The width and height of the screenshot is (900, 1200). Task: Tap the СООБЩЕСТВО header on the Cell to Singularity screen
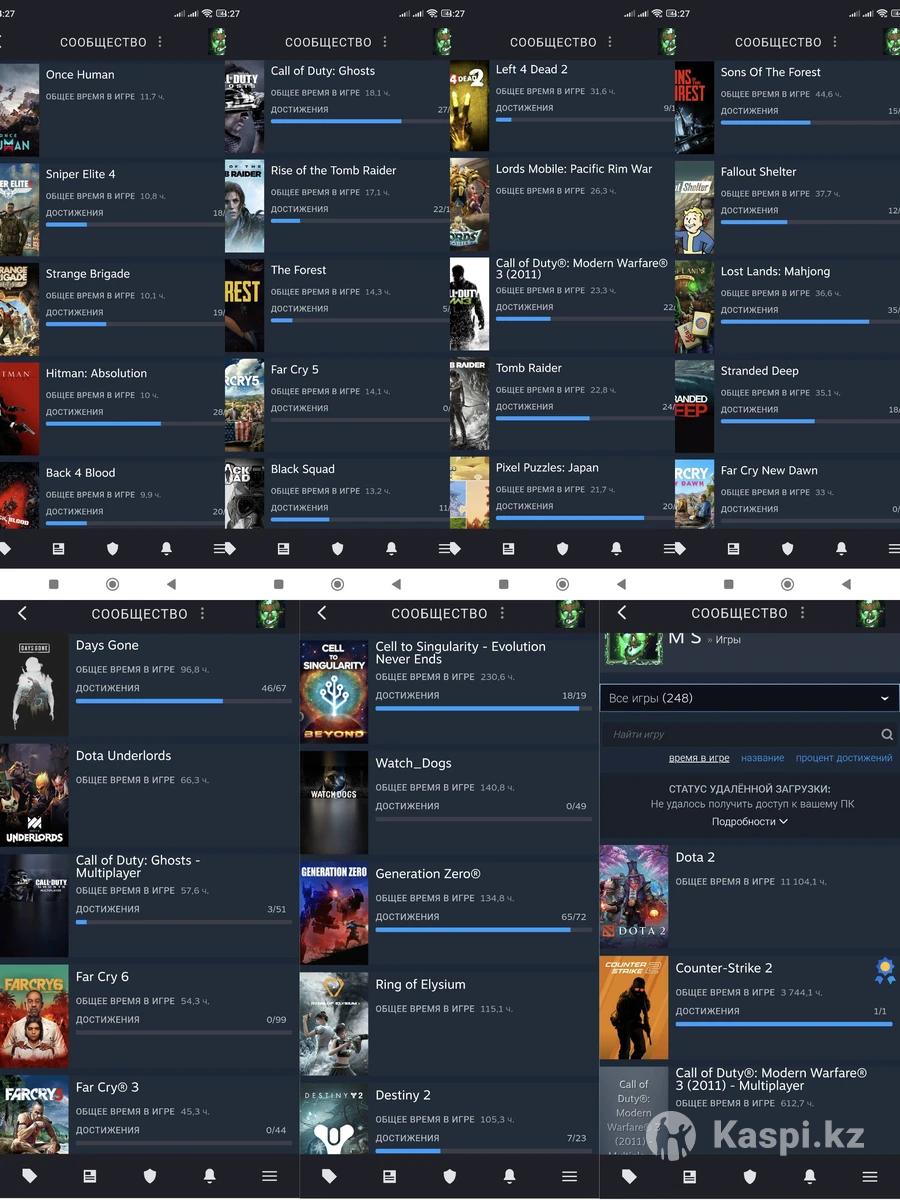click(x=440, y=614)
